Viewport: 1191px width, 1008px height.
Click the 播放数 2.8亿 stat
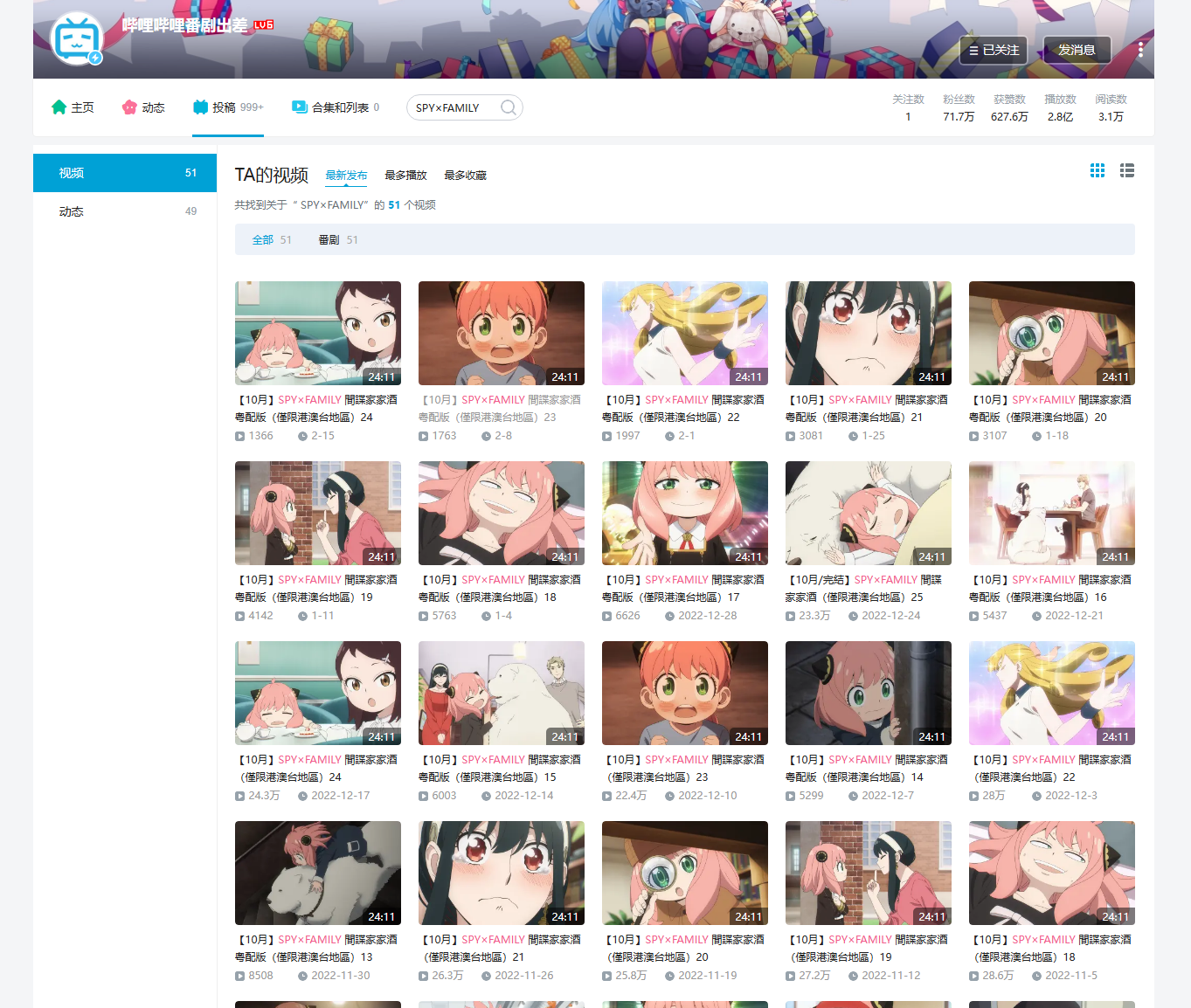(x=1060, y=108)
